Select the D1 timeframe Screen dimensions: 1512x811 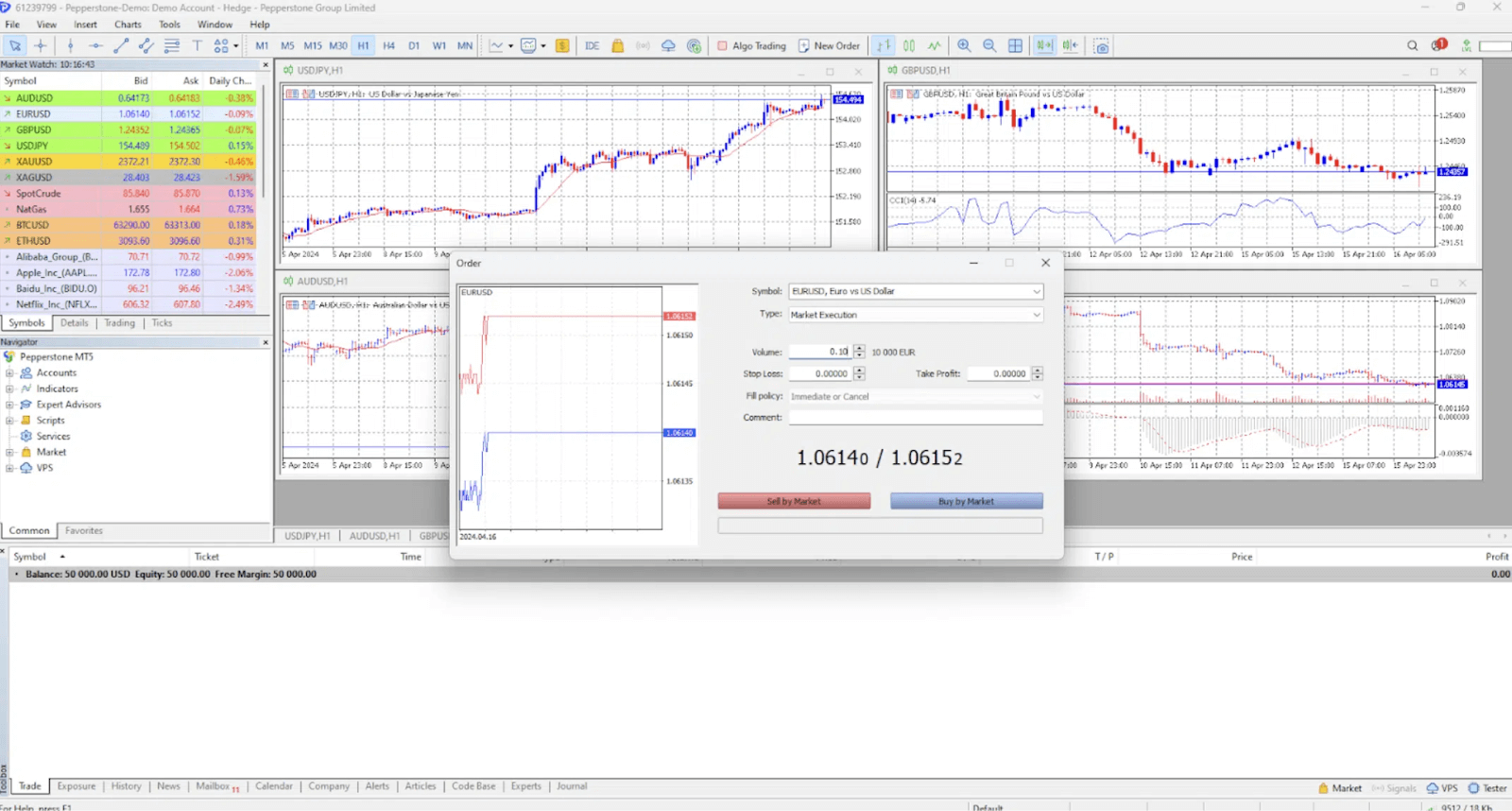coord(414,45)
